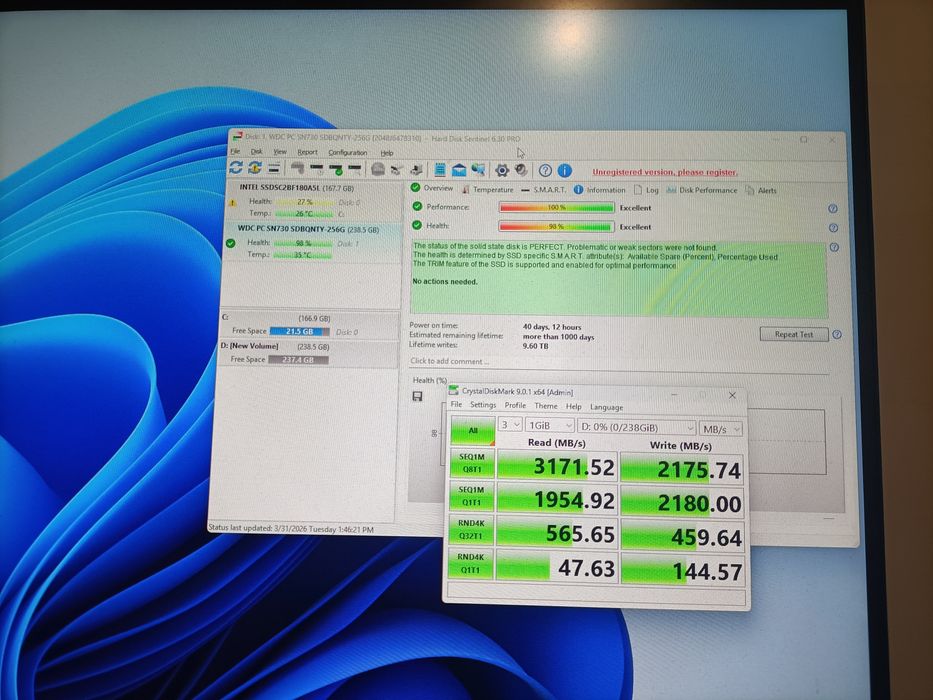Viewport: 933px width, 700px height.
Task: Click the C: free space bar showing 21.5 GB
Action: [300, 332]
